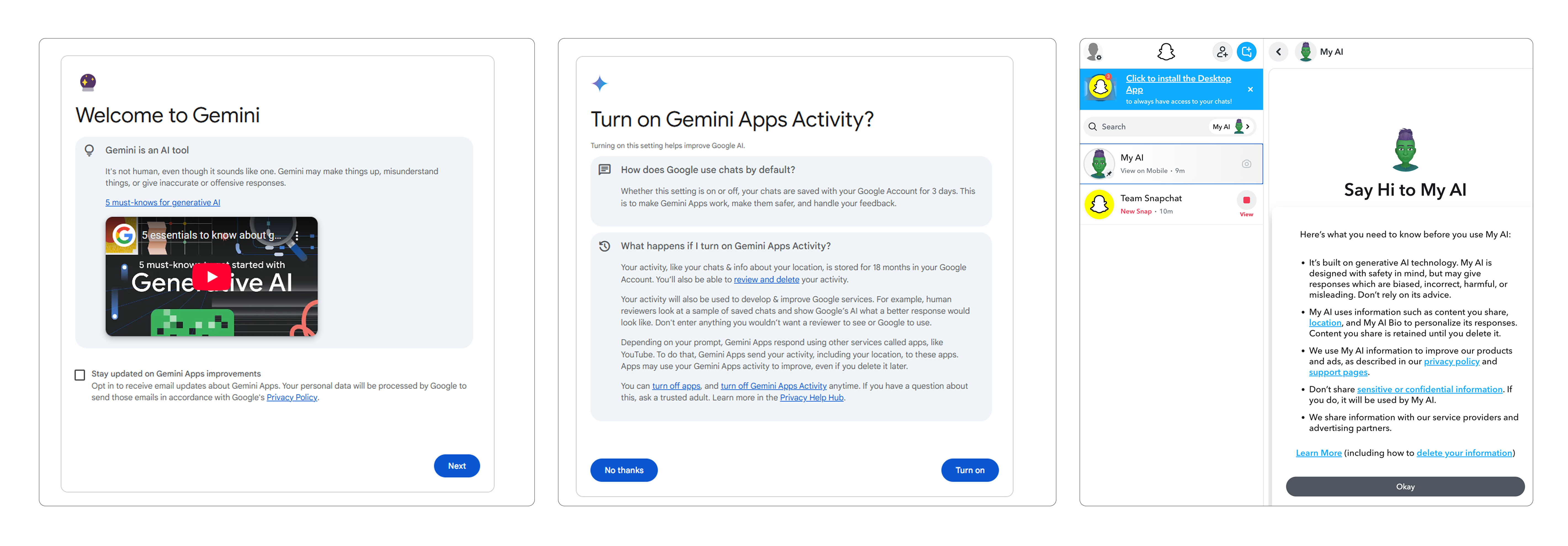Open the profile settings avatar icon

[x=1094, y=52]
